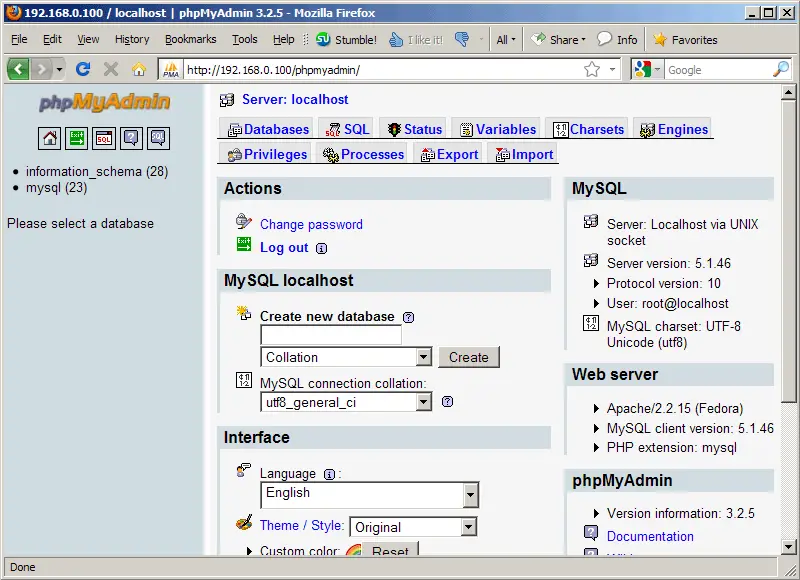Image resolution: width=800 pixels, height=580 pixels.
Task: Open the Server: localhost link
Action: [295, 99]
